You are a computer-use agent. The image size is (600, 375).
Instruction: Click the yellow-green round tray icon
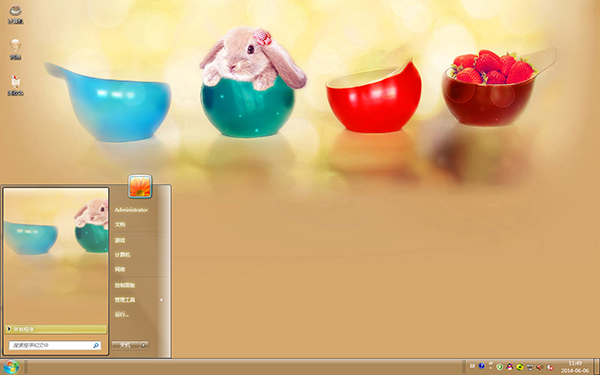(520, 367)
